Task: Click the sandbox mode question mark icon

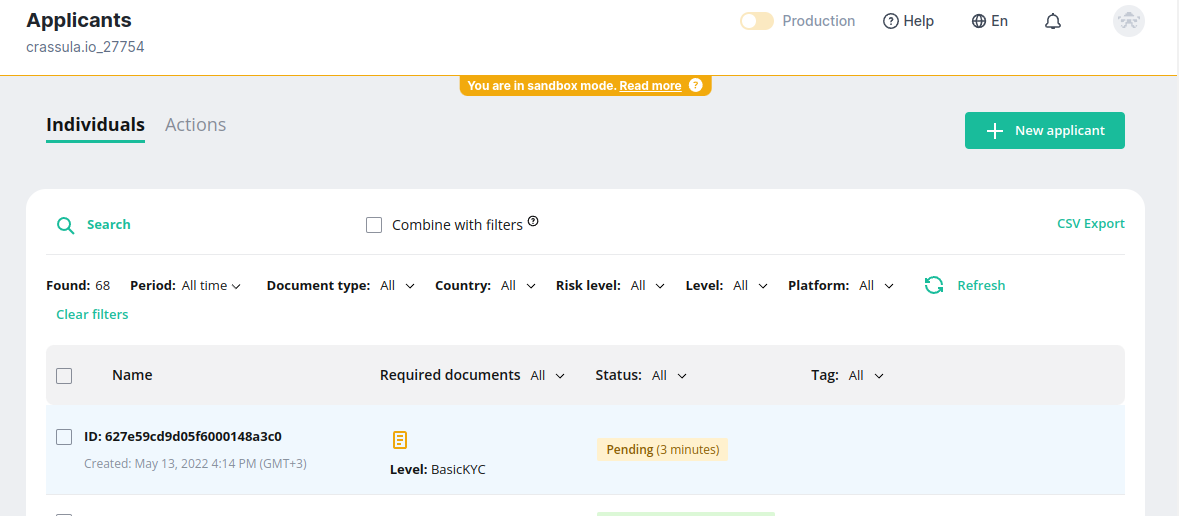Action: pyautogui.click(x=696, y=86)
